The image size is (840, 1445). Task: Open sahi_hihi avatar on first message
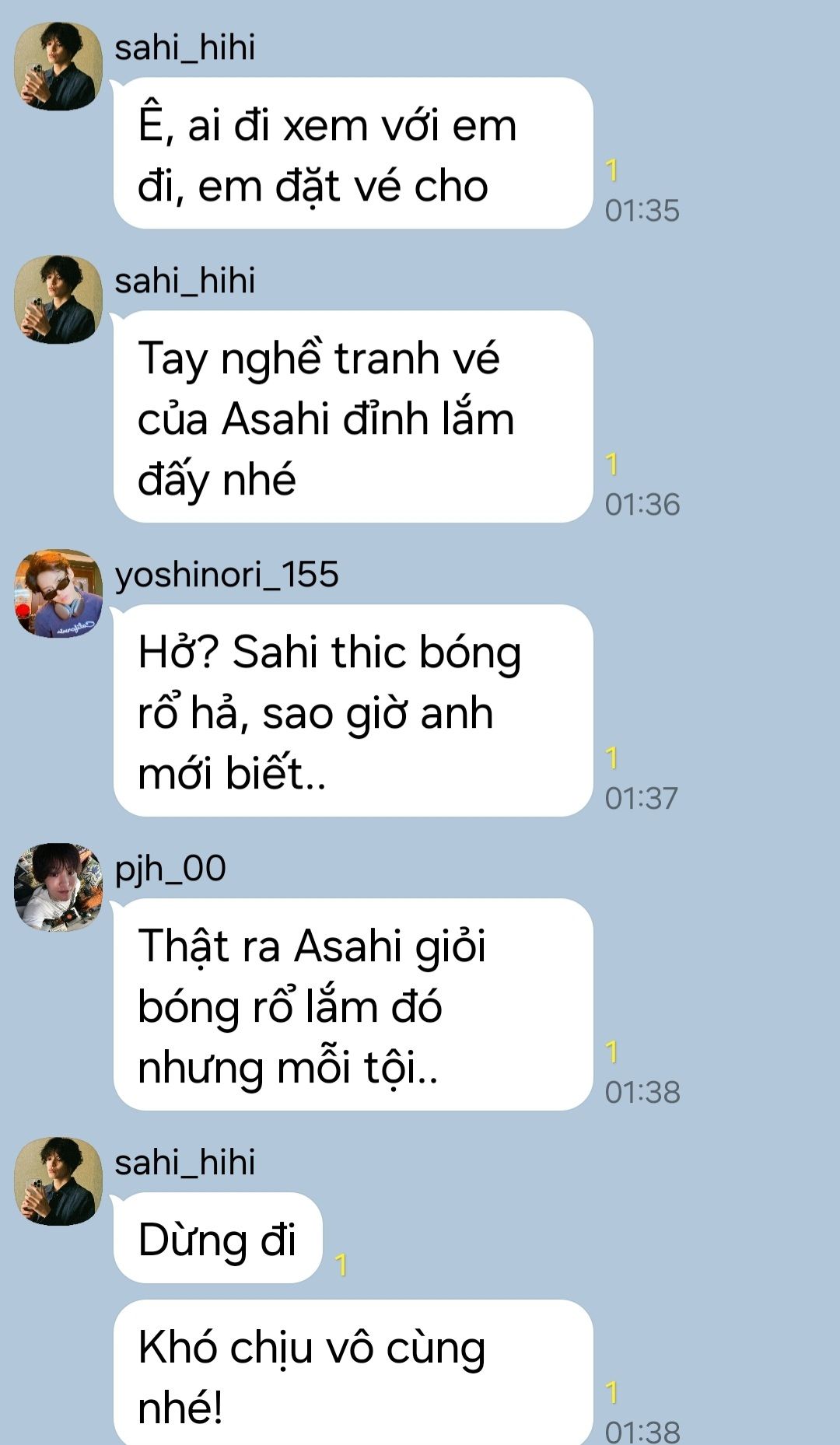pyautogui.click(x=58, y=66)
